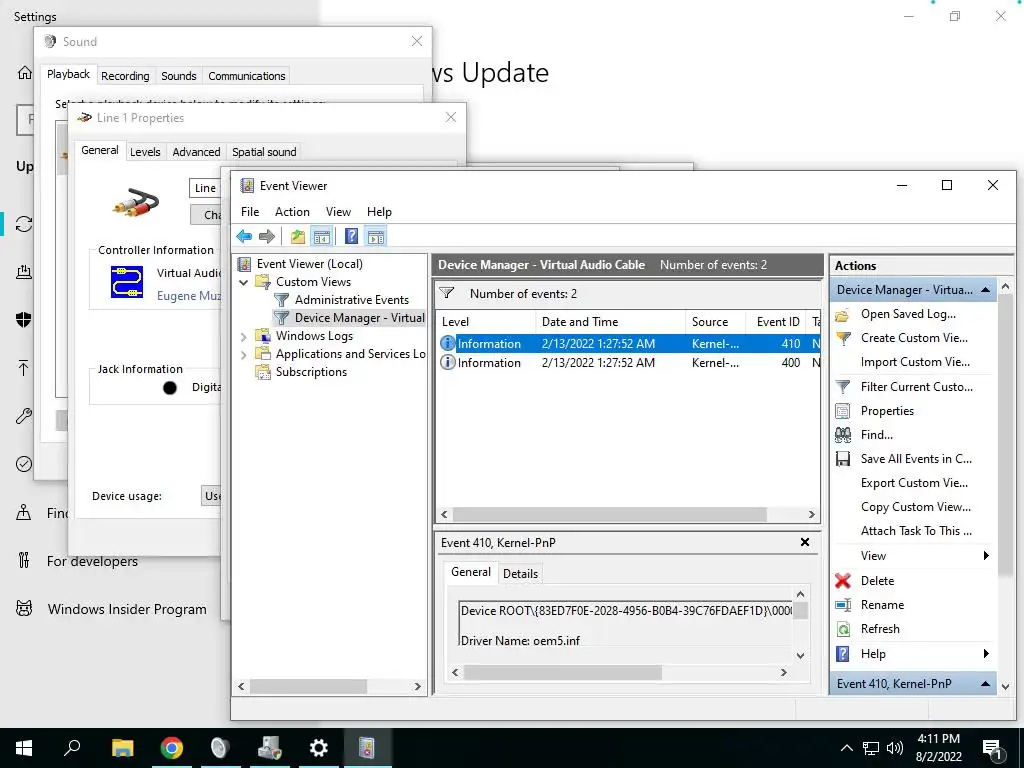This screenshot has width=1024, height=768.
Task: Click Import Custom View action
Action: pyautogui.click(x=914, y=362)
